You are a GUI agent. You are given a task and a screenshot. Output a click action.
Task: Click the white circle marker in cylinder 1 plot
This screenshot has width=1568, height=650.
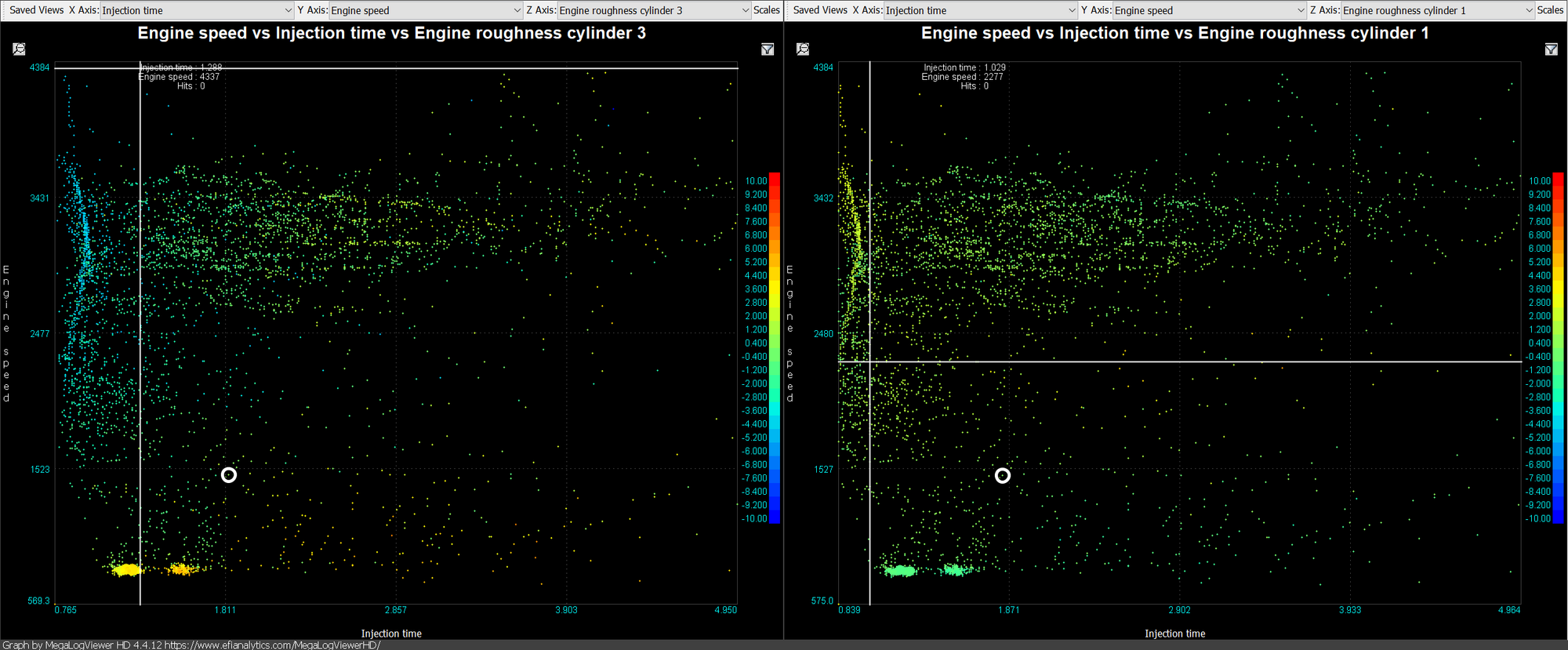[1002, 476]
